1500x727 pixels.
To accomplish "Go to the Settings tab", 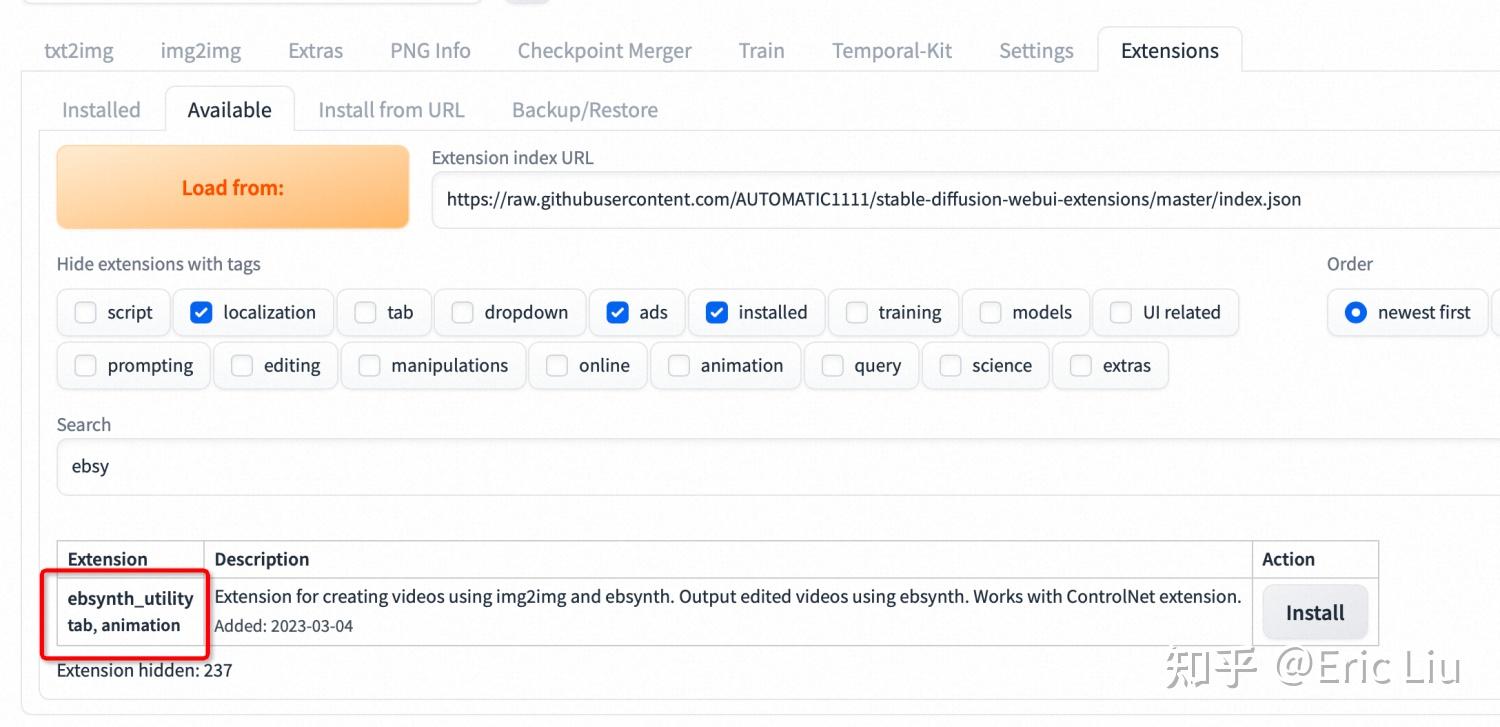I will (1036, 51).
